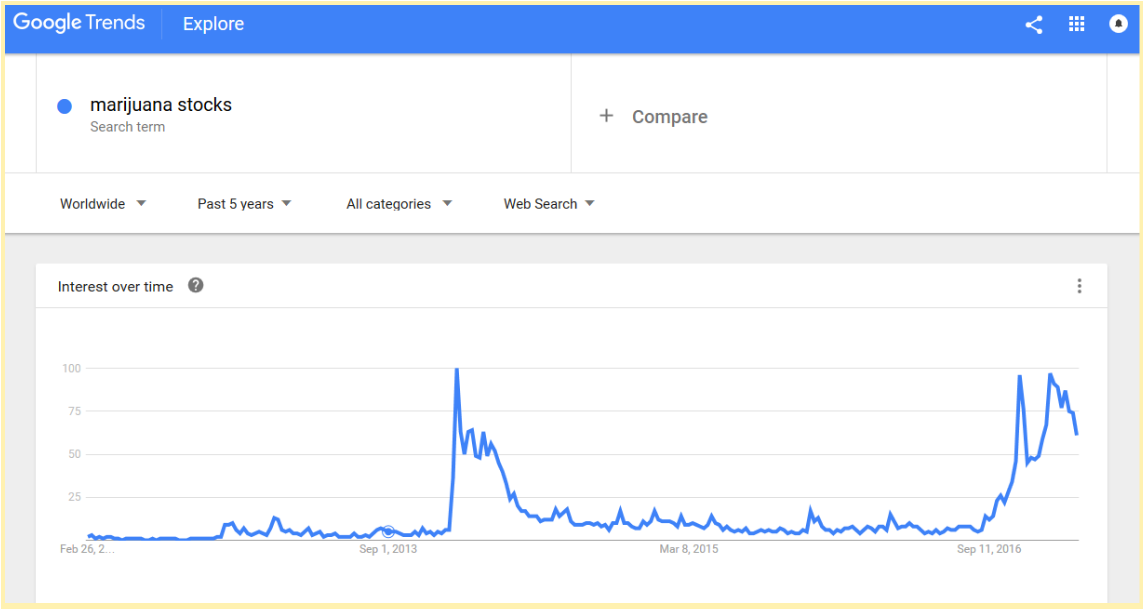Open the Google apps grid
Viewport: 1145px width, 609px height.
[x=1077, y=25]
